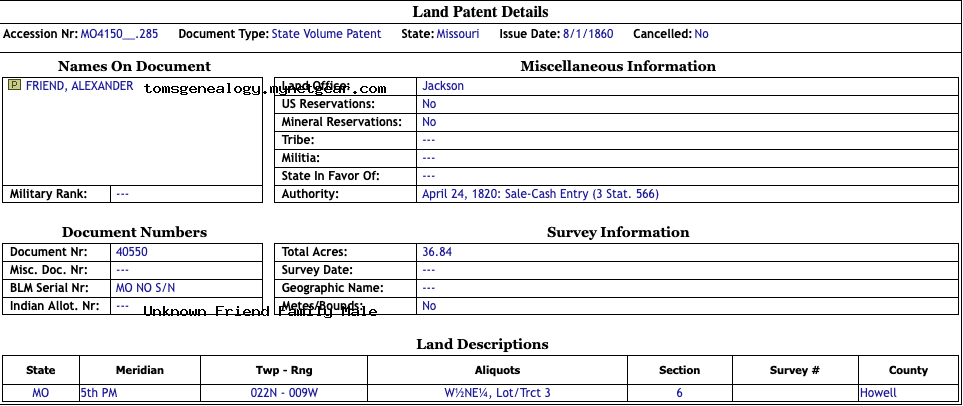Click document number 40550
The image size is (963, 406).
[132, 252]
